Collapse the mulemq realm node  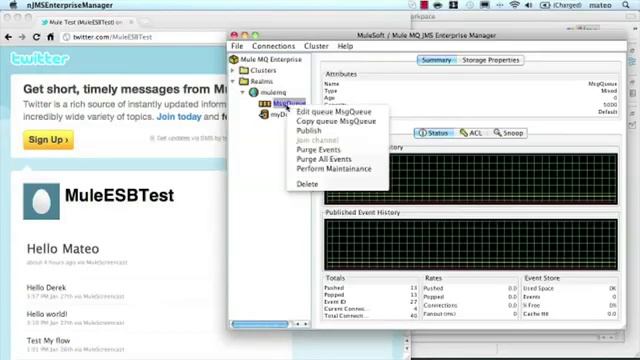[243, 93]
